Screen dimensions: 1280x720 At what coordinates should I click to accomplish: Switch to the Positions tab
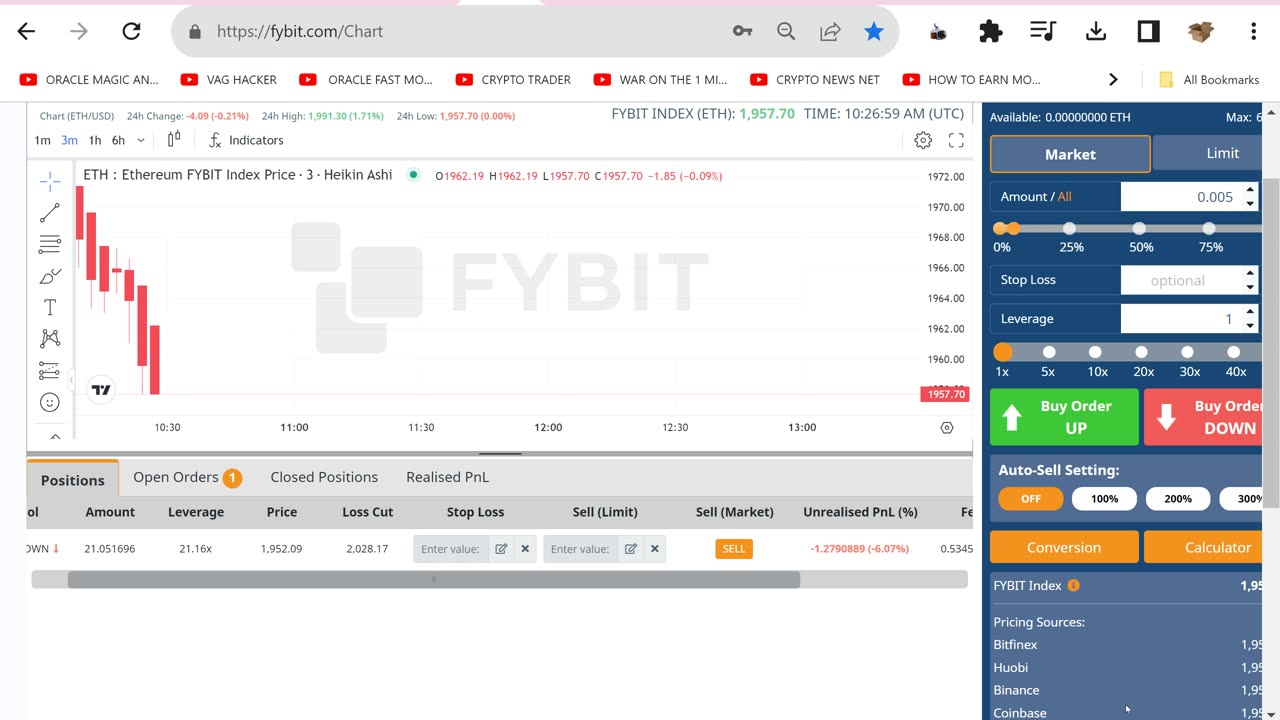[x=72, y=480]
